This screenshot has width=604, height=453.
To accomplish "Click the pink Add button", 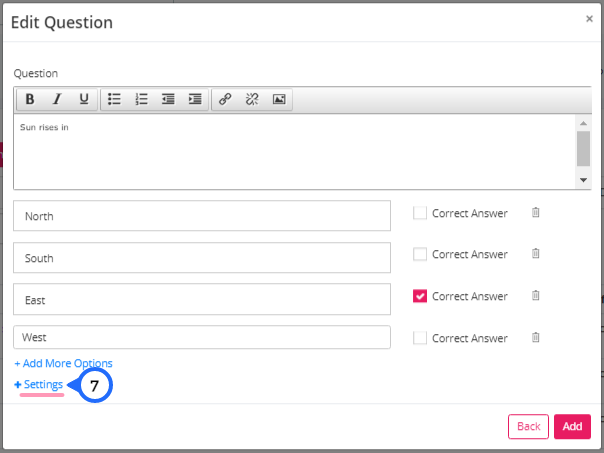I will [572, 426].
